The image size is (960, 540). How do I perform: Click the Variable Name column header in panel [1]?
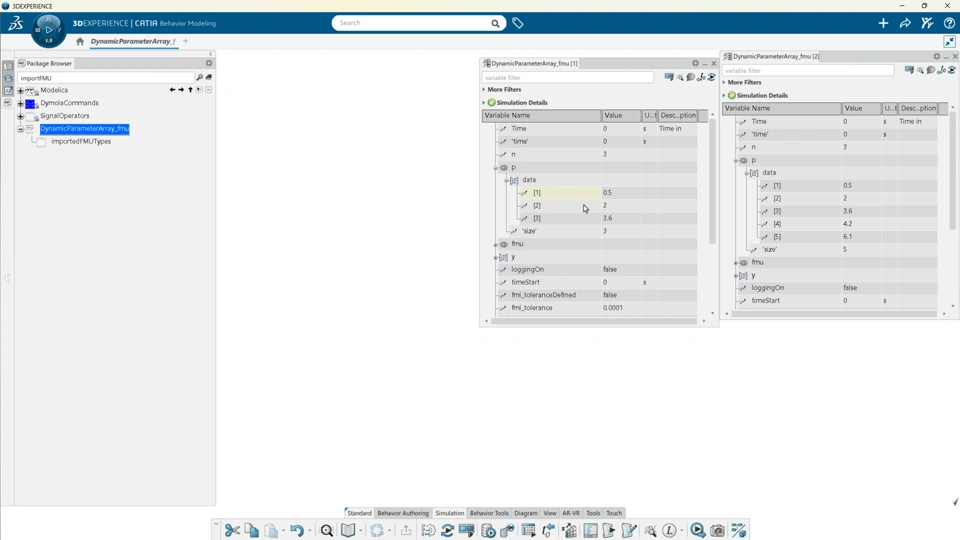[x=541, y=115]
